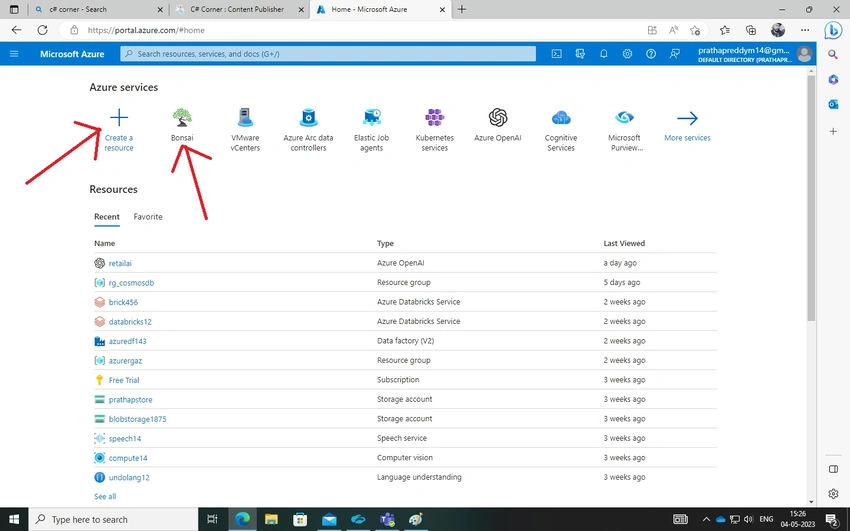
Task: Switch to C# Corner Content Publisher tab
Action: [240, 9]
